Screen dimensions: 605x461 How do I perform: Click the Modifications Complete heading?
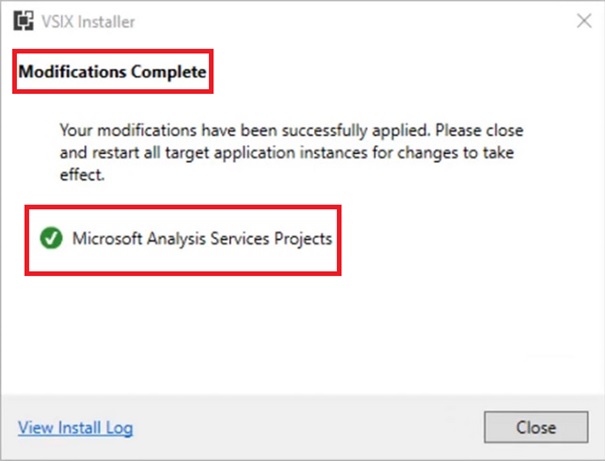pos(112,72)
